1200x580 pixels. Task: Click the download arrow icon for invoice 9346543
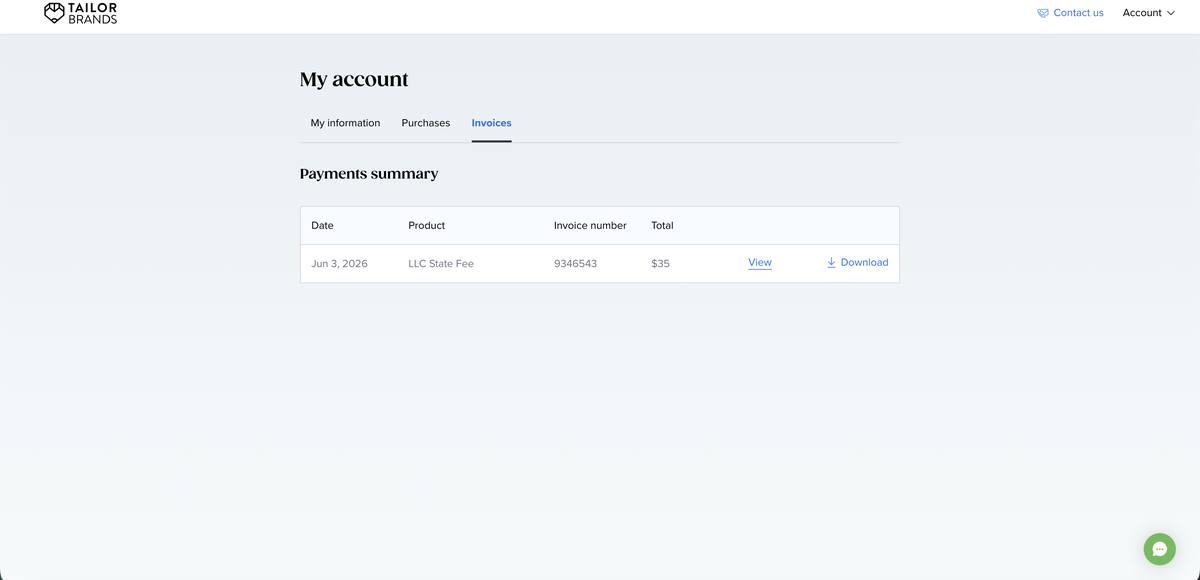coord(831,262)
